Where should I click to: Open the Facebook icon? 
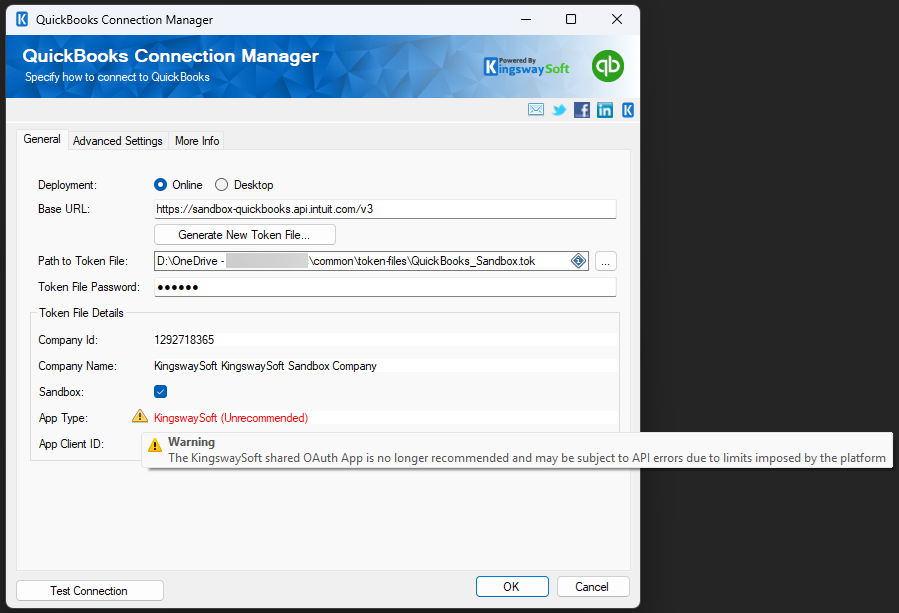click(582, 110)
